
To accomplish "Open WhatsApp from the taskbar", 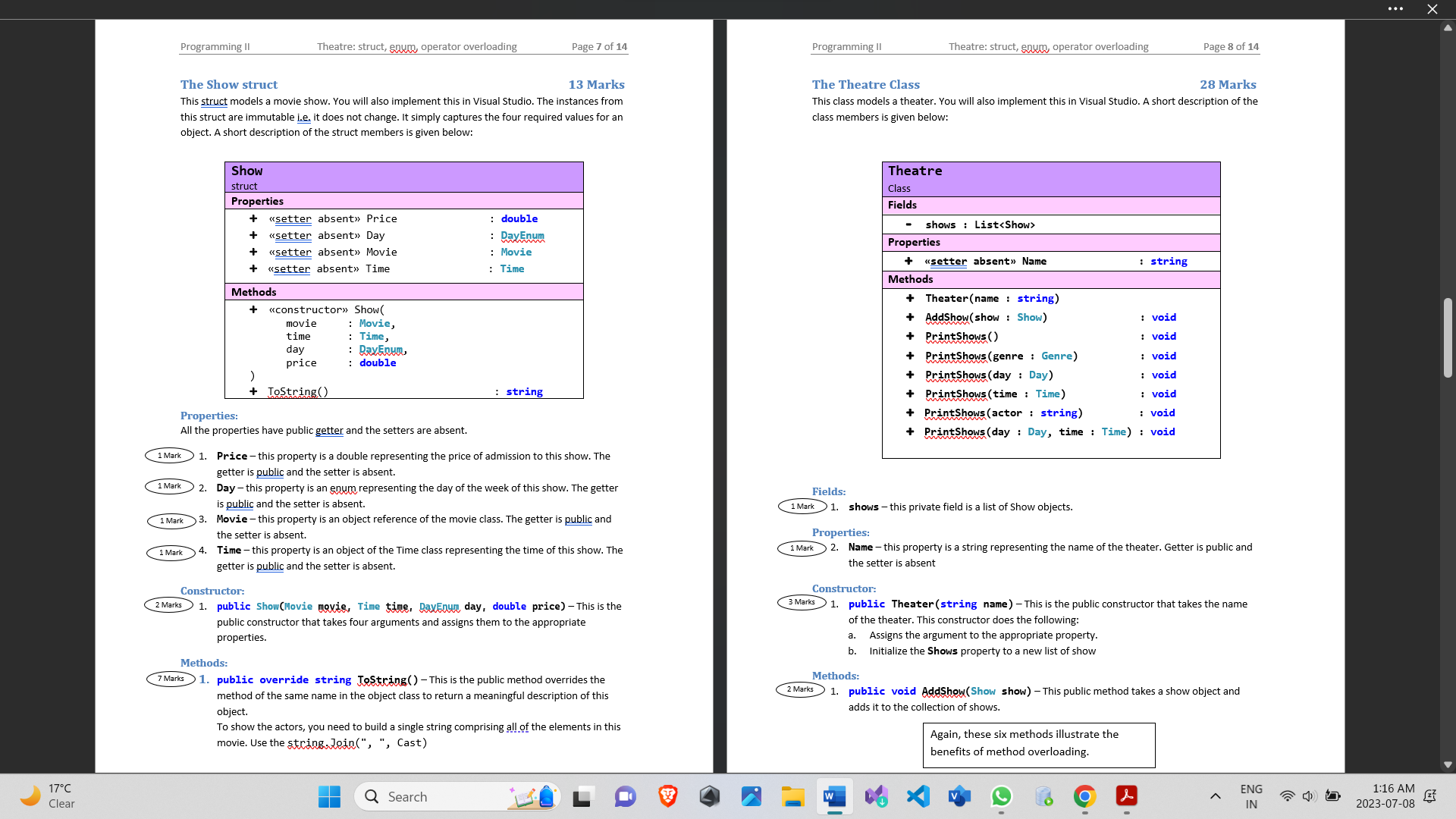I will 1001,796.
